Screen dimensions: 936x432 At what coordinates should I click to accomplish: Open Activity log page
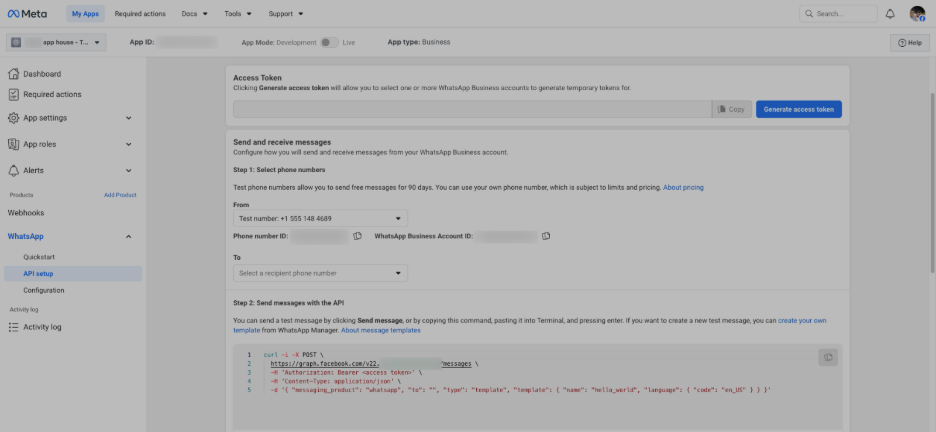click(x=42, y=327)
